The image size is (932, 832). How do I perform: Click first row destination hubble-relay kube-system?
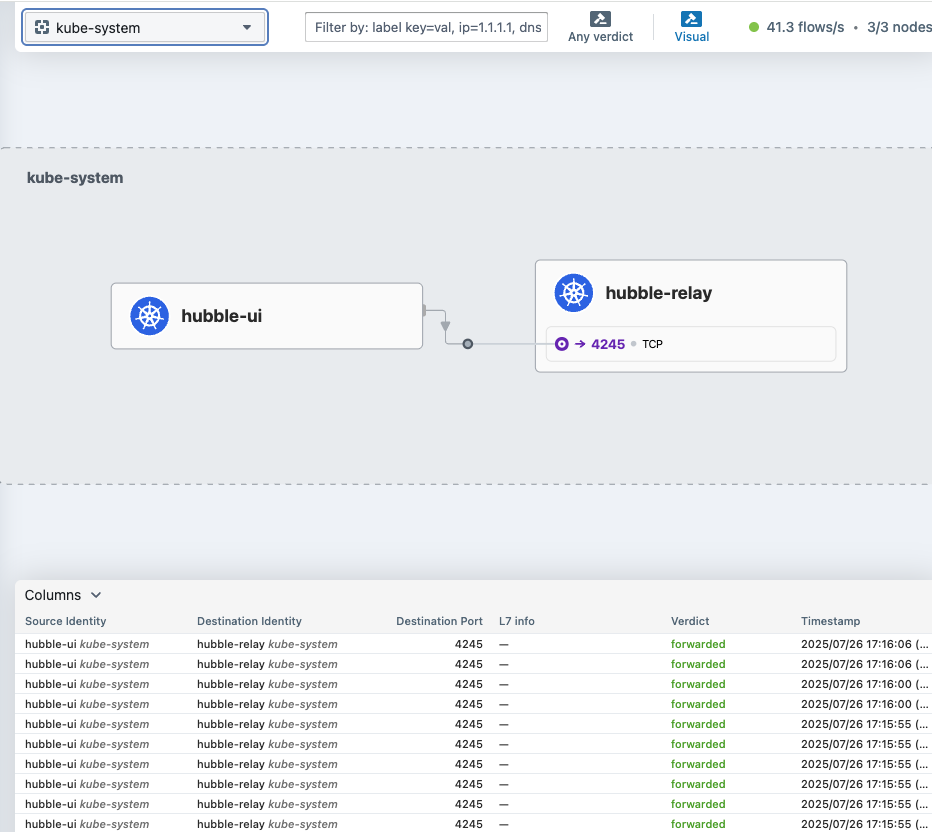[x=267, y=644]
